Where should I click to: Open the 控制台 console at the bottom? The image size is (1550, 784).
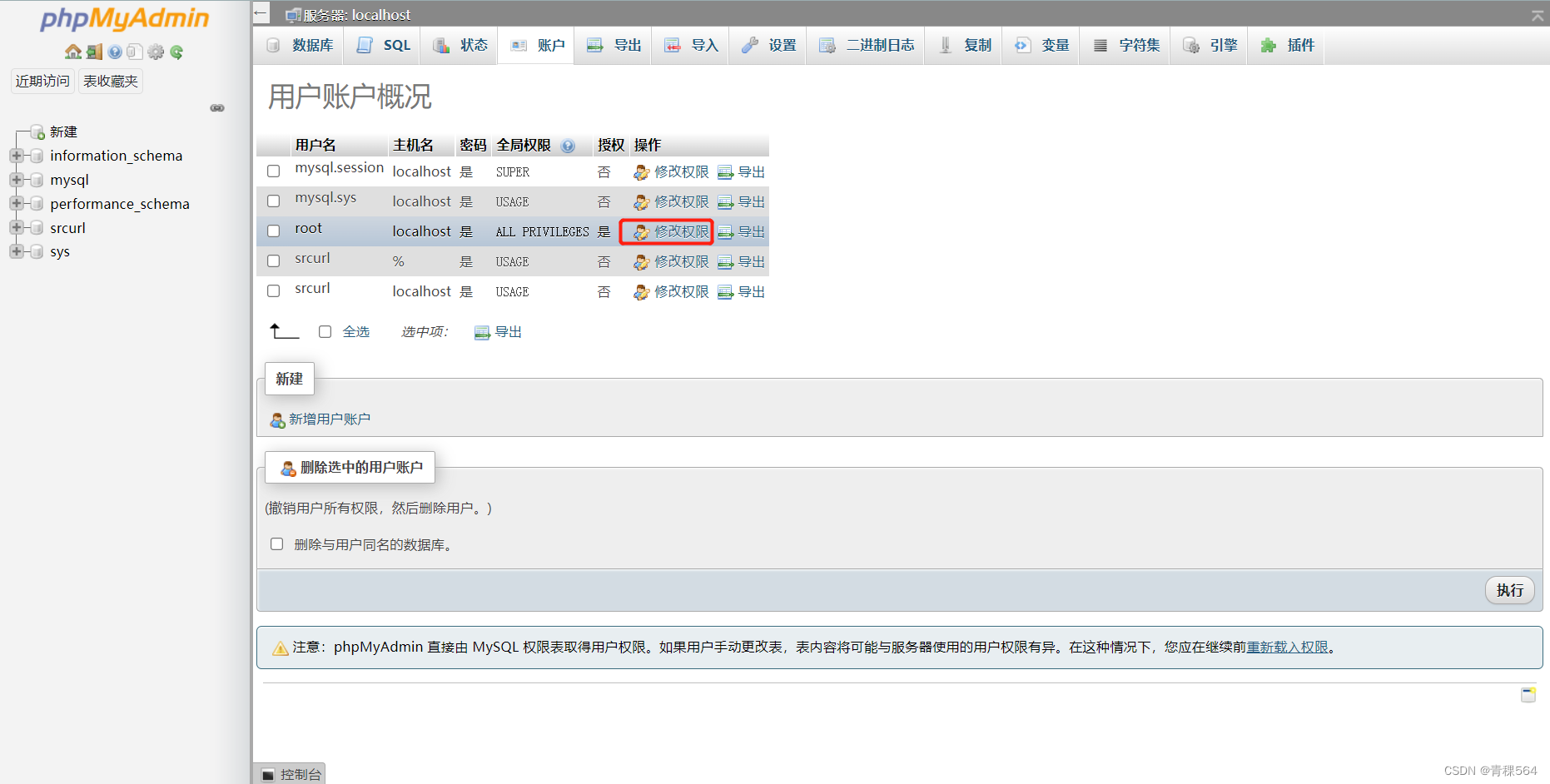click(290, 774)
